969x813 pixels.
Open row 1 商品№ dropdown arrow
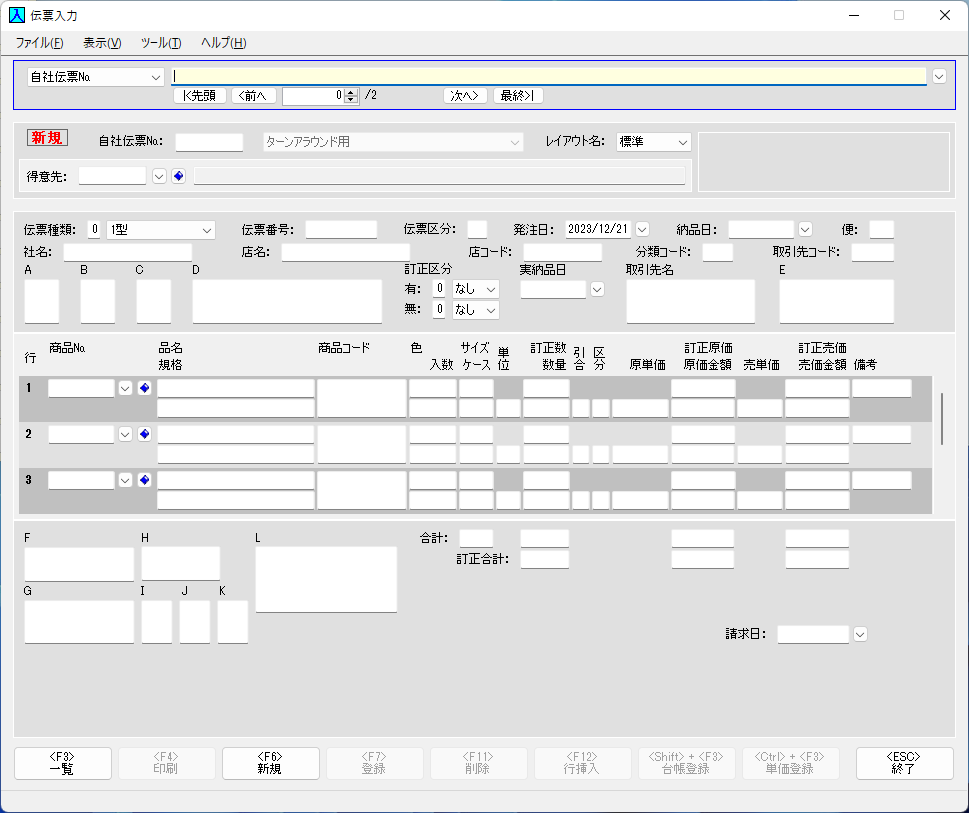pyautogui.click(x=125, y=388)
